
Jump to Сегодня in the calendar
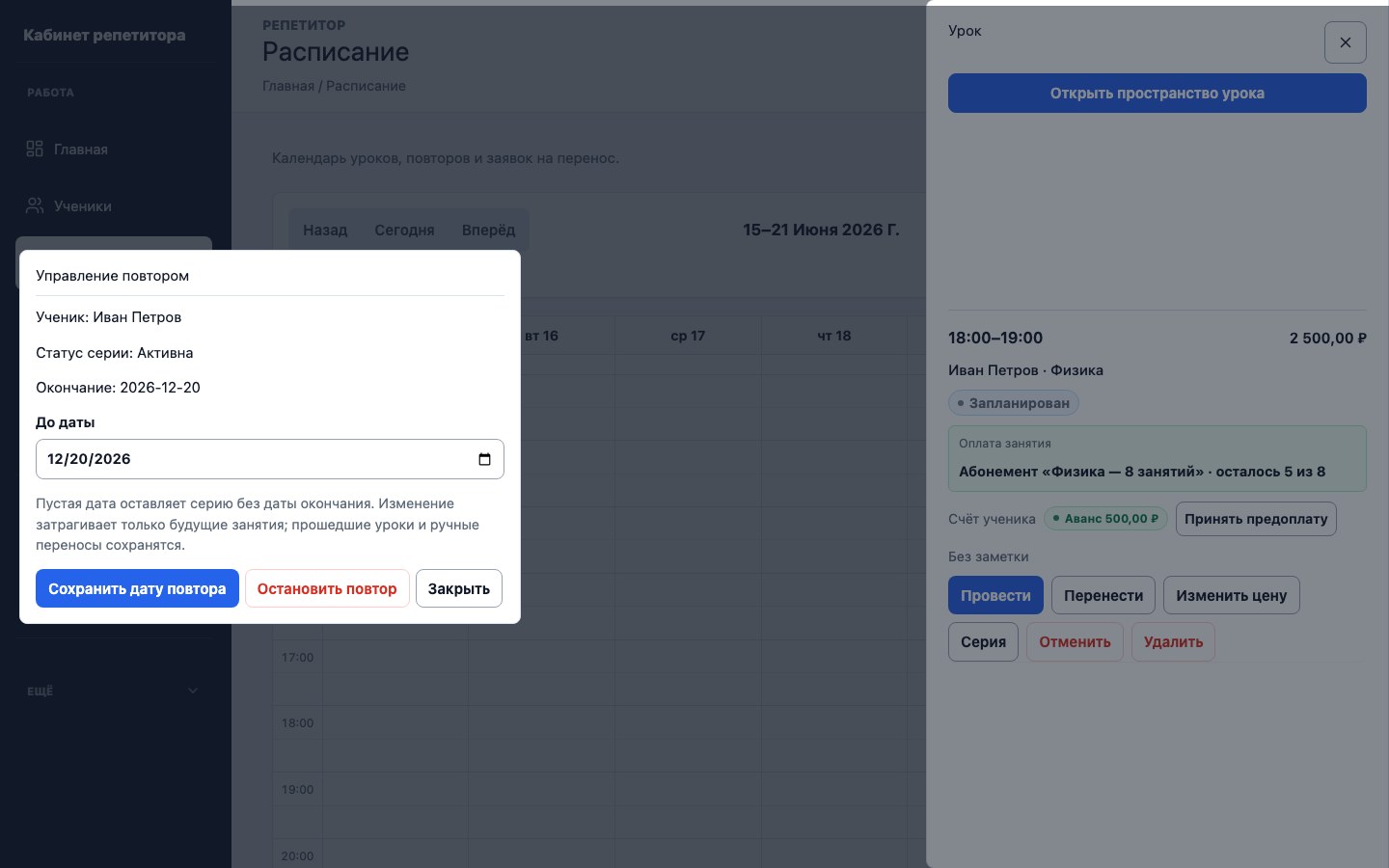(404, 231)
